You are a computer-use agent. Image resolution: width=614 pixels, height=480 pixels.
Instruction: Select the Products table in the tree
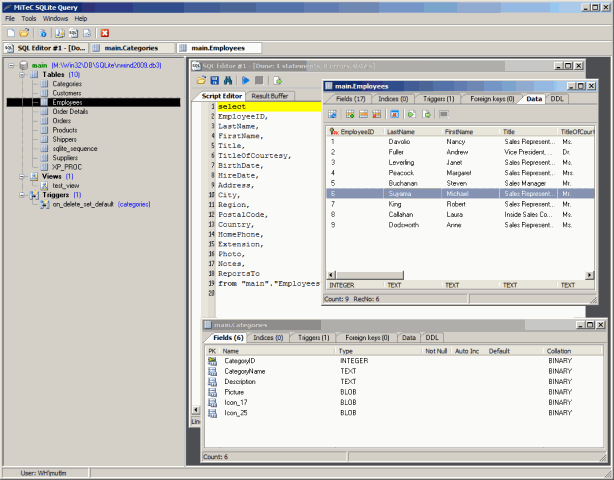pos(65,130)
